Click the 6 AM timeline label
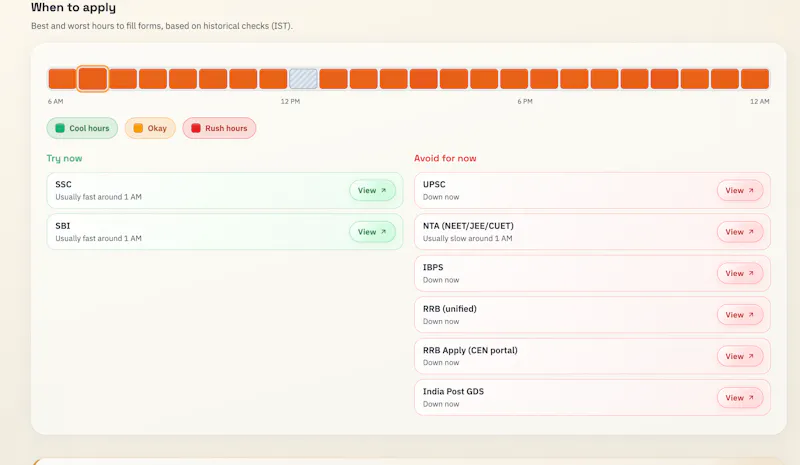 point(56,102)
